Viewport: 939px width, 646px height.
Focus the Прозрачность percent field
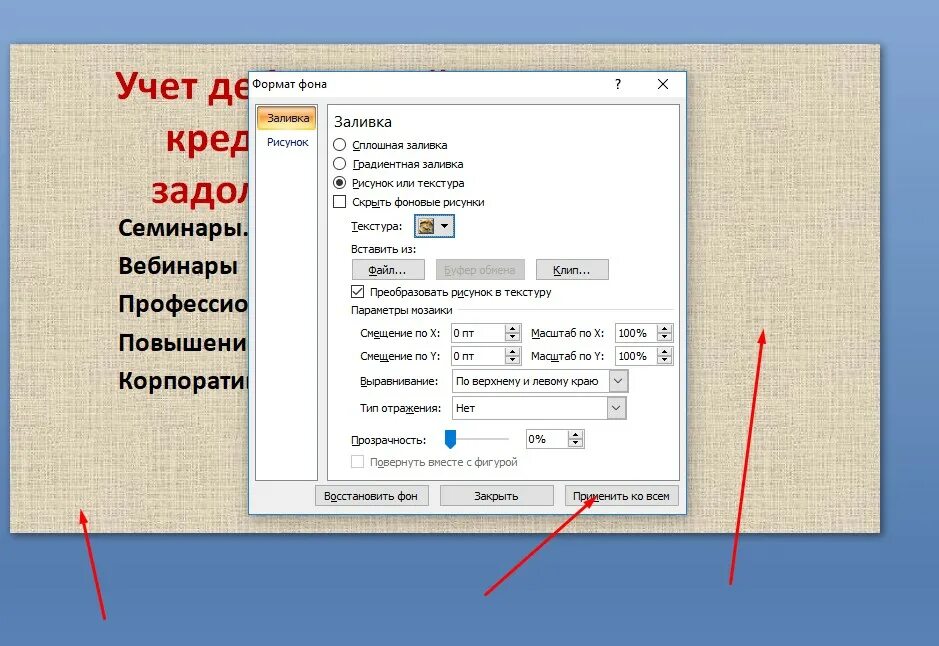point(546,439)
